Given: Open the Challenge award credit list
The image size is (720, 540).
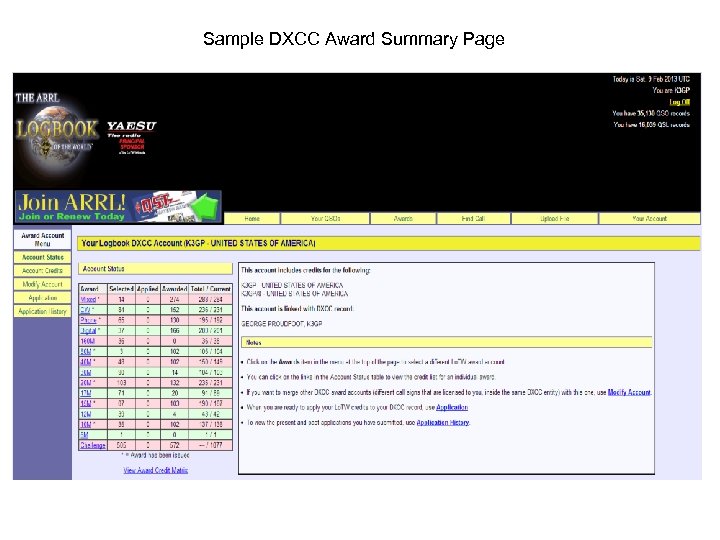Looking at the screenshot, I should pyautogui.click(x=93, y=445).
